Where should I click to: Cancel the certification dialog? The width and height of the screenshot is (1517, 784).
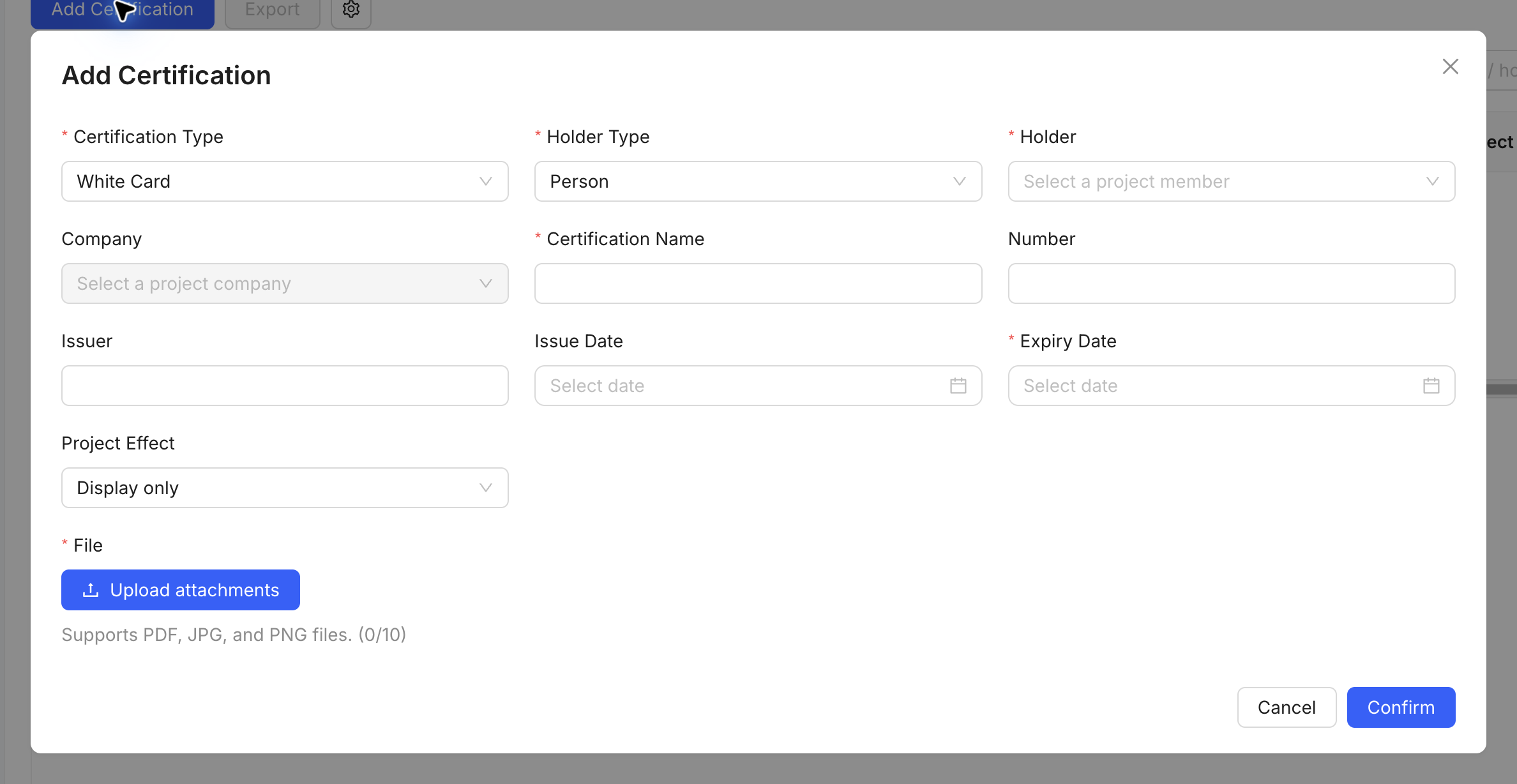[x=1287, y=707]
